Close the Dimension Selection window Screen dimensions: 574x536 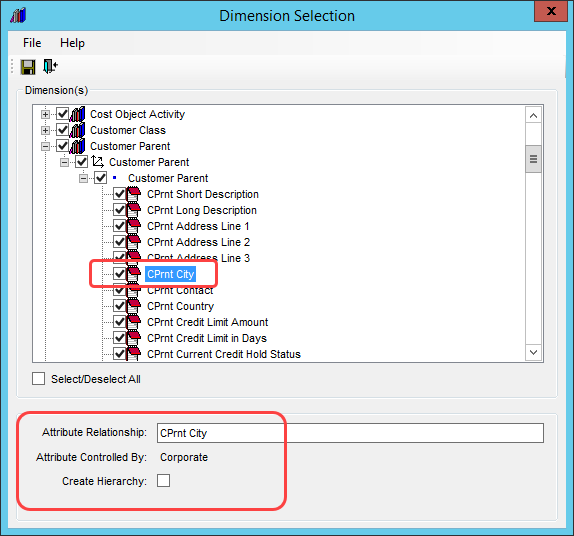point(551,11)
